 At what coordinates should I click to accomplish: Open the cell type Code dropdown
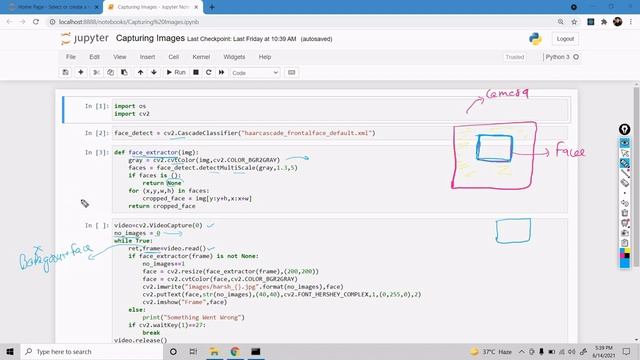pyautogui.click(x=255, y=73)
